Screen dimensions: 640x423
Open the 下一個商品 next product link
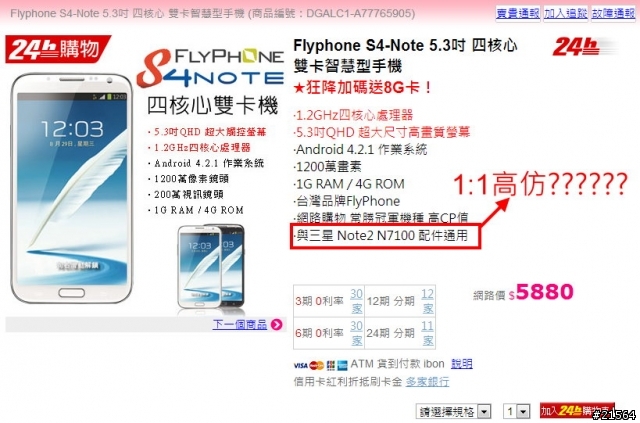coord(240,325)
